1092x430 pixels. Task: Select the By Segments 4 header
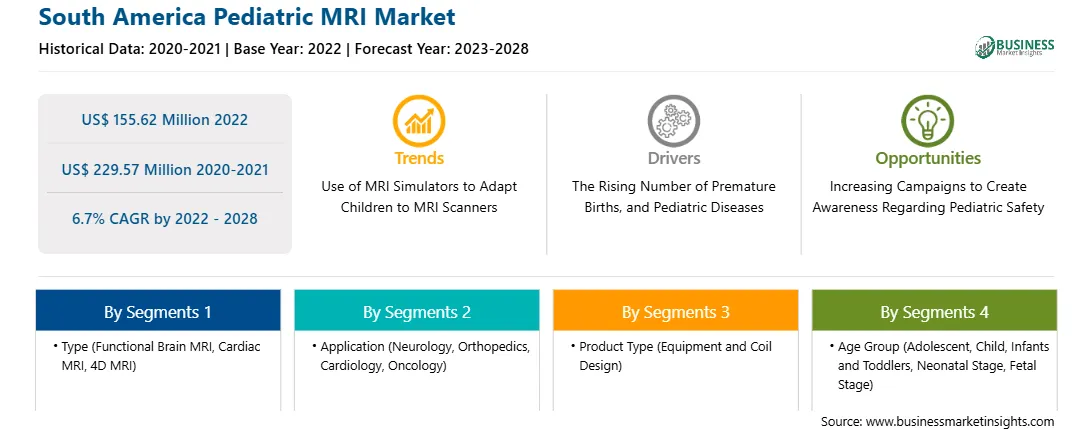pos(935,310)
